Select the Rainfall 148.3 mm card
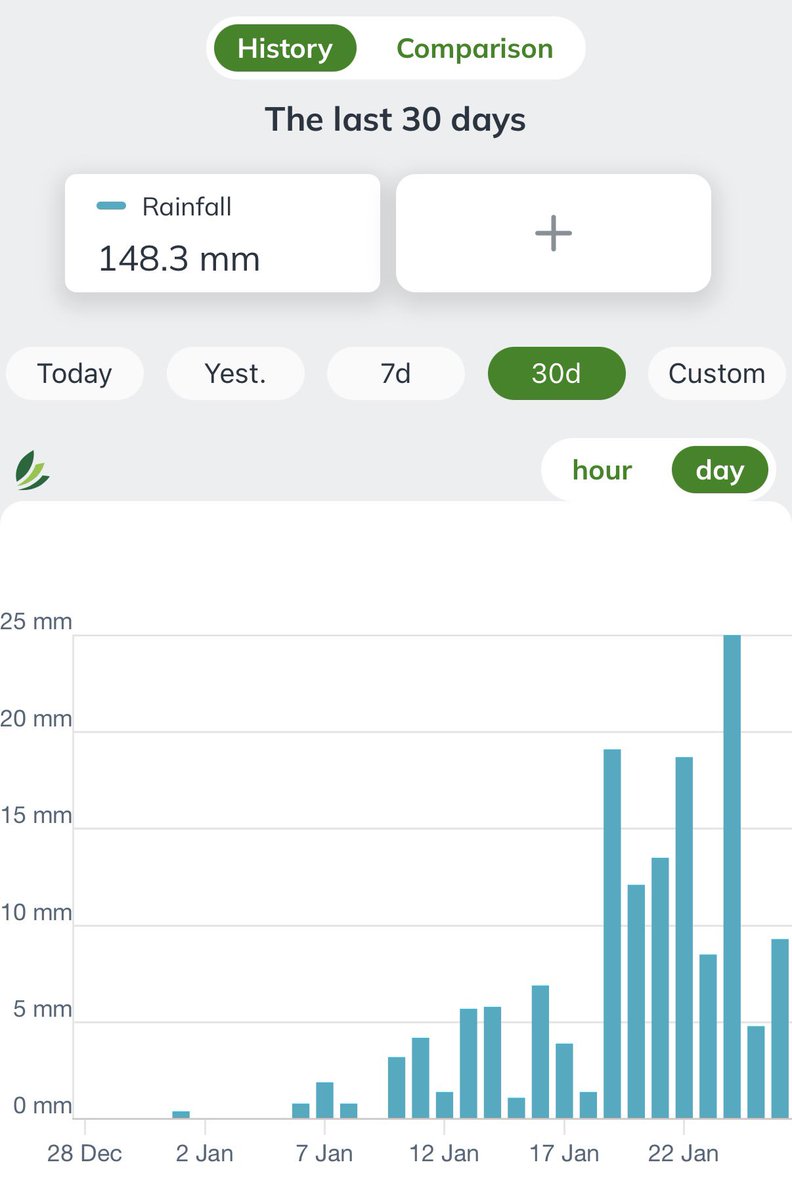This screenshot has width=792, height=1200. pos(222,233)
